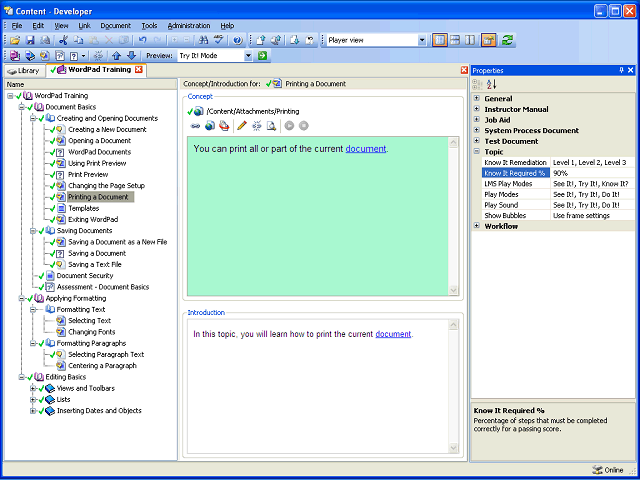Toggle the horizontal split layout button

[455, 40]
